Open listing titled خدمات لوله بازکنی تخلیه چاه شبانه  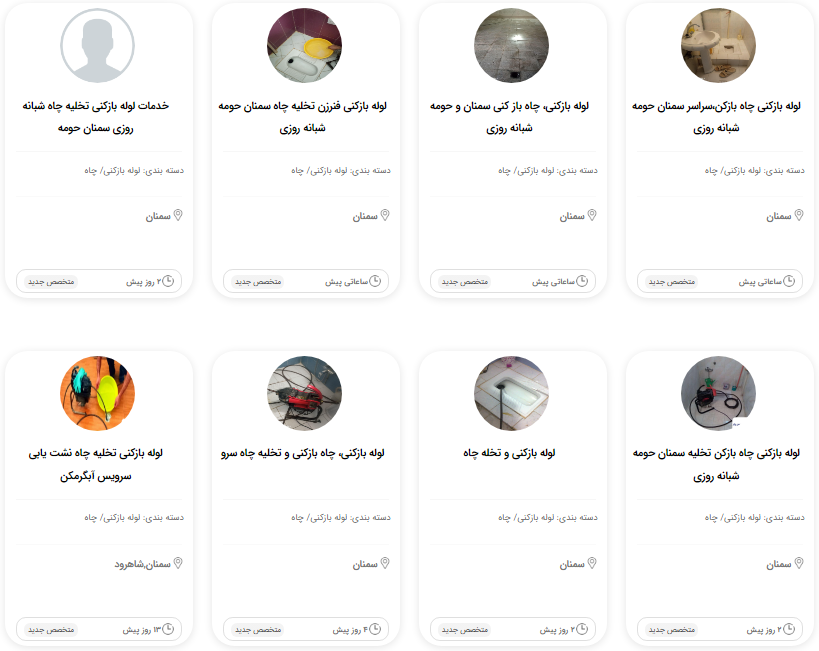(96, 117)
